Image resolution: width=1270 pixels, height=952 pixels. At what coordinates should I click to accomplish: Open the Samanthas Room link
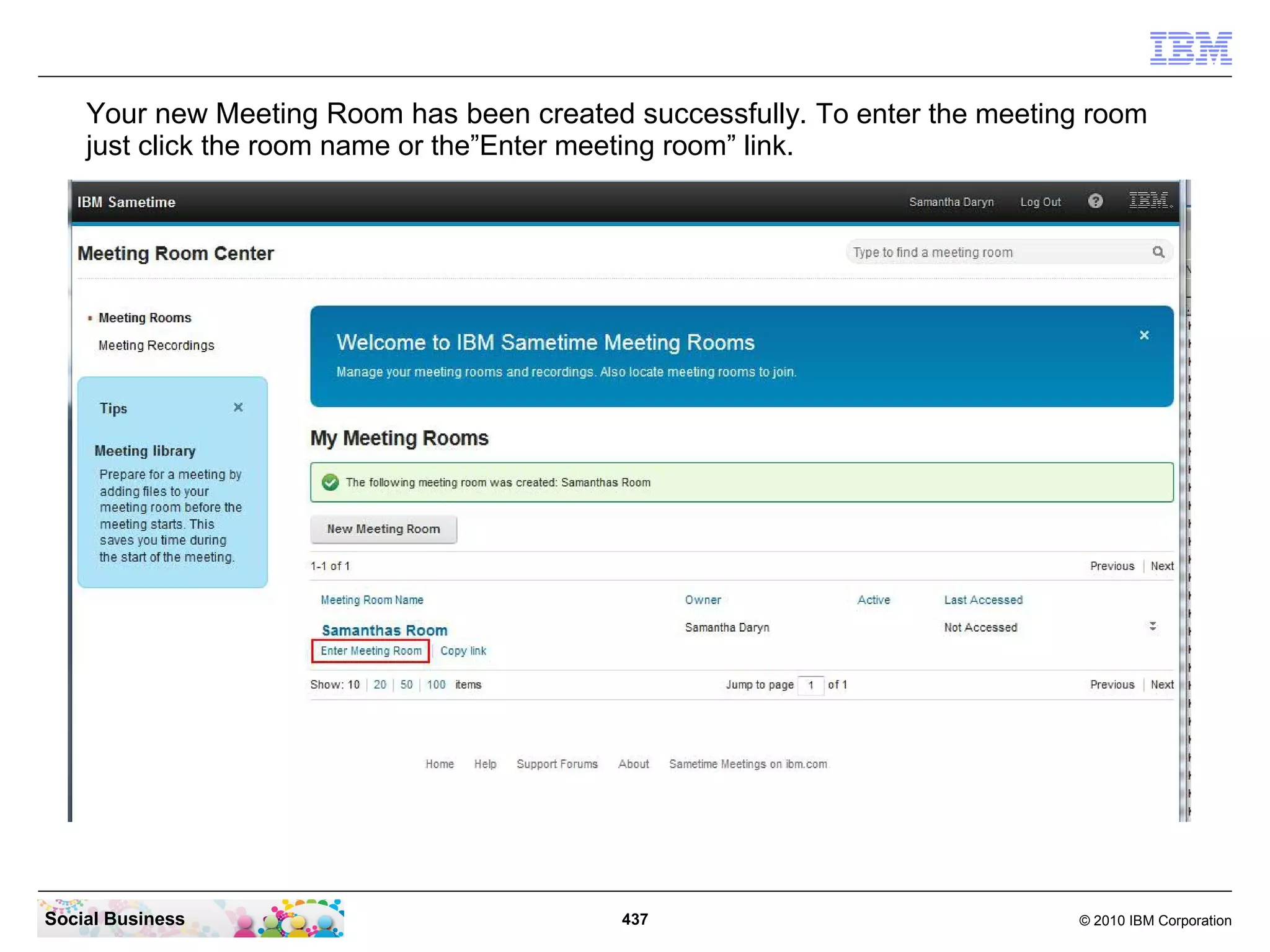pos(384,630)
